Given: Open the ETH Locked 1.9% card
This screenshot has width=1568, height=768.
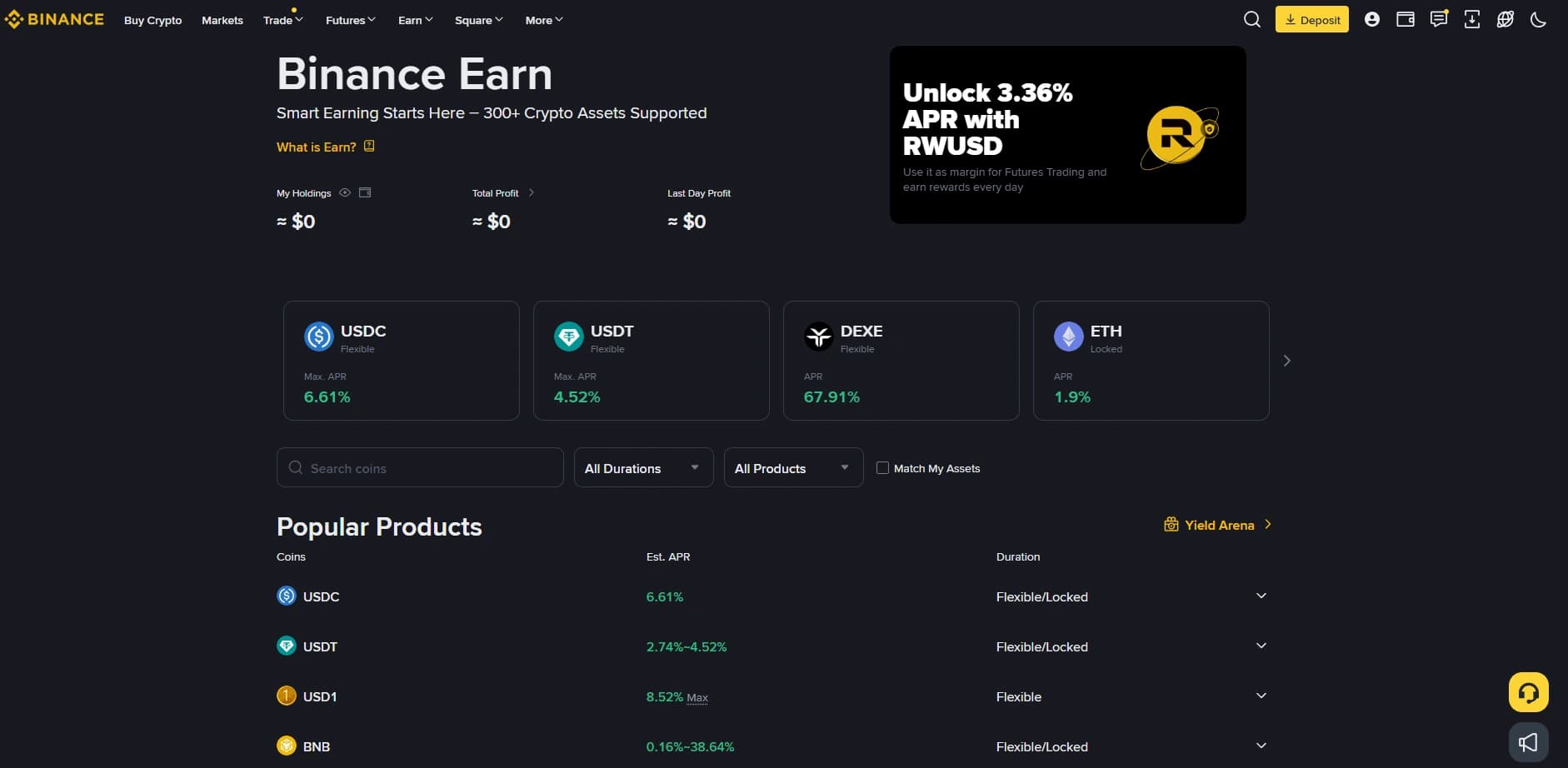Looking at the screenshot, I should (1151, 361).
